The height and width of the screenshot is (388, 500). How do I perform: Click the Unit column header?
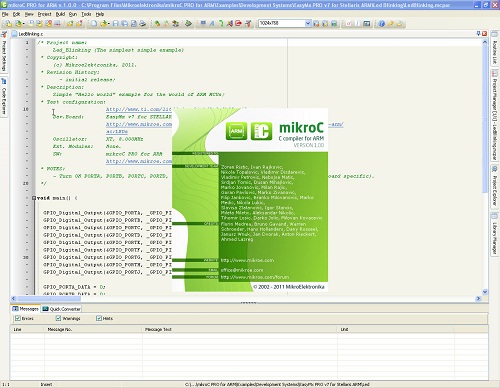[396, 329]
